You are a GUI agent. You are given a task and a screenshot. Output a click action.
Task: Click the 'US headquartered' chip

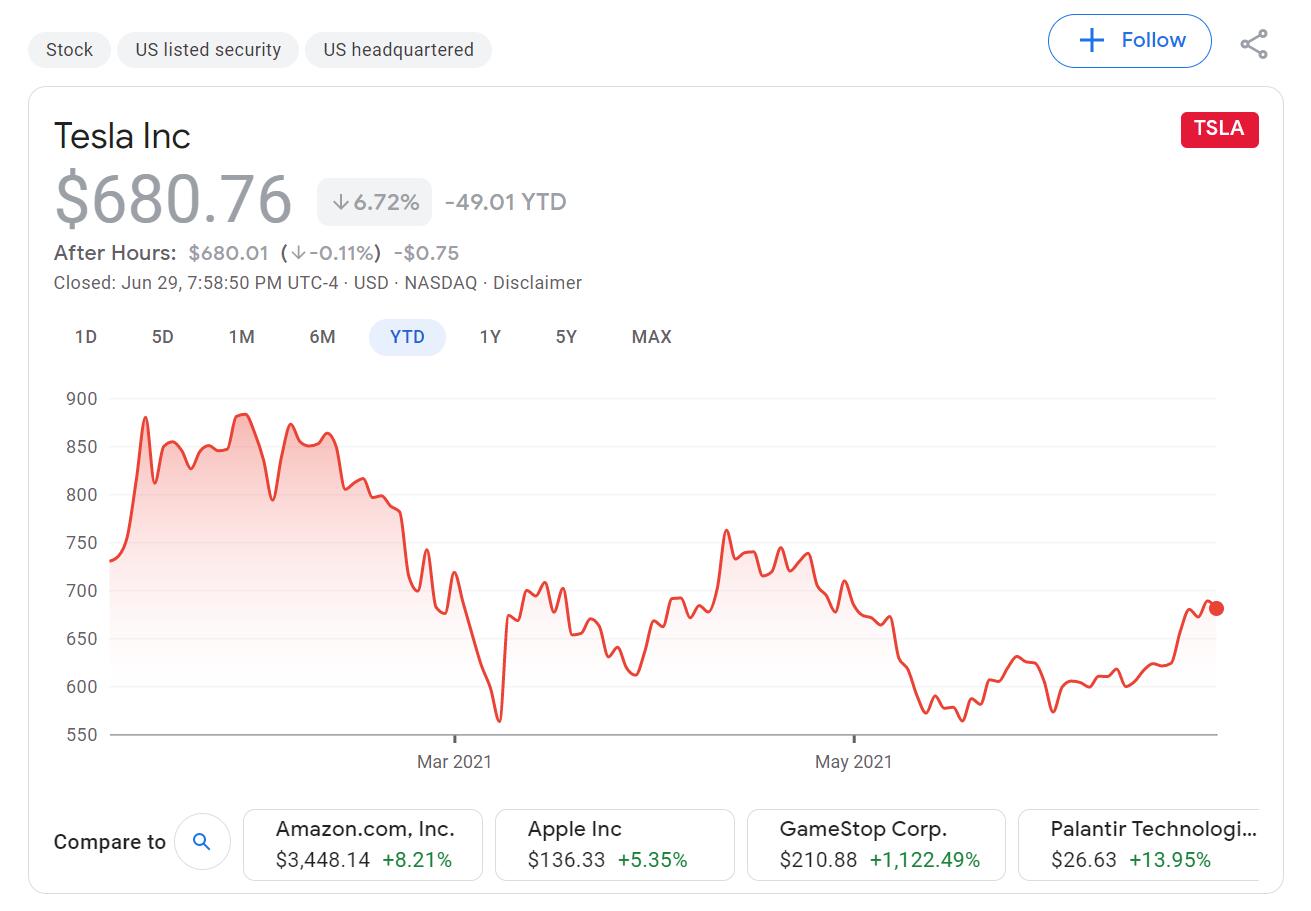click(398, 49)
